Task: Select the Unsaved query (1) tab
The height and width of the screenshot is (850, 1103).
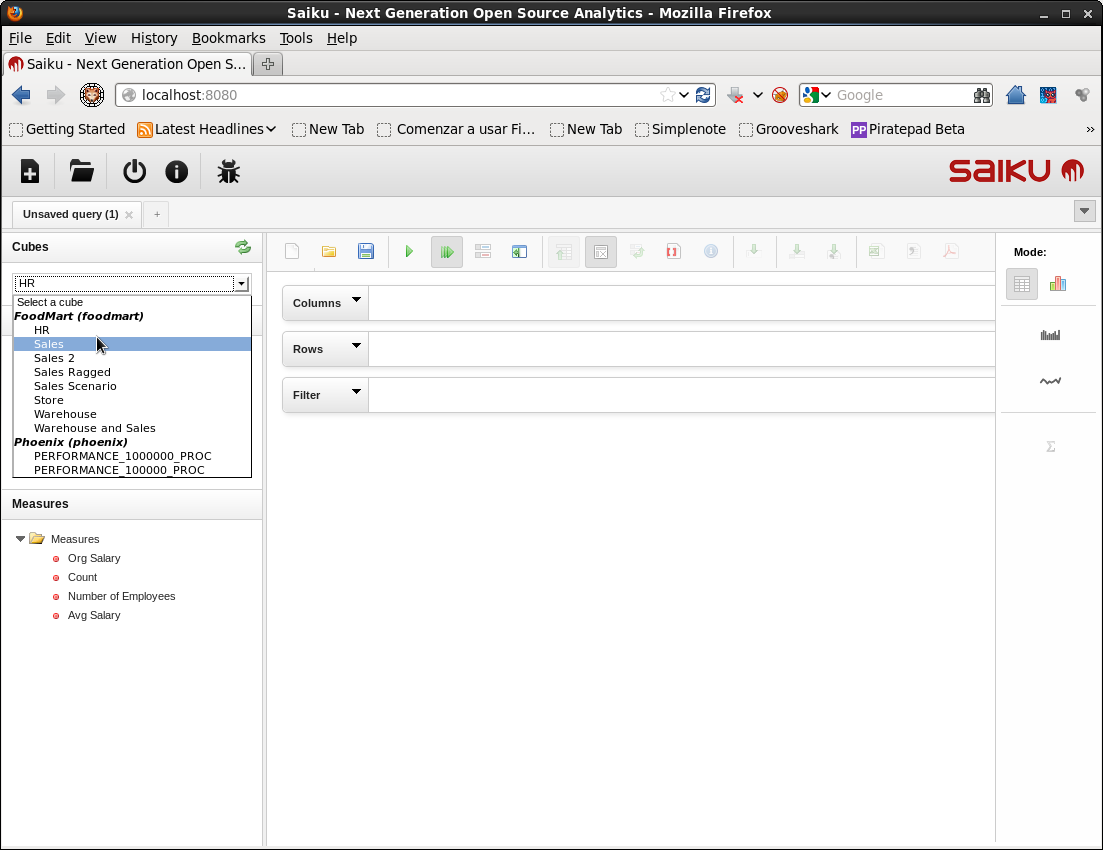Action: point(70,214)
